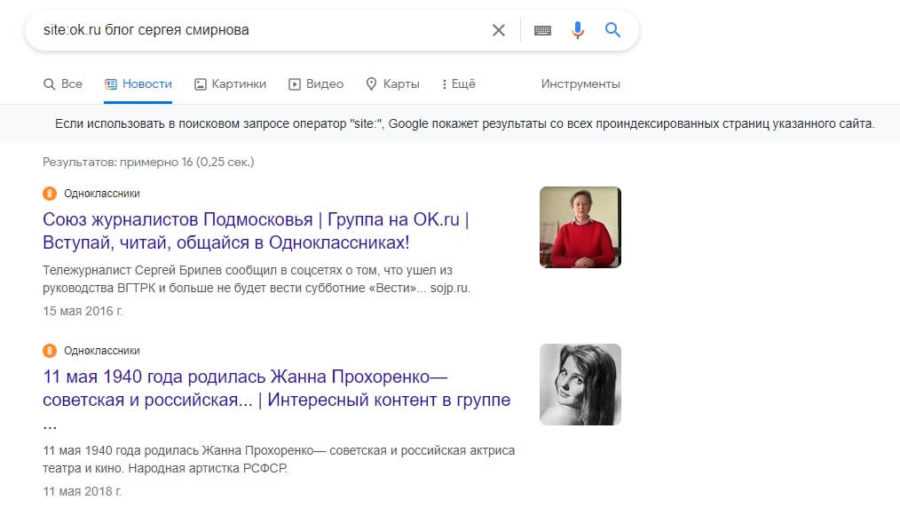Screen dimensions: 900x508
Task: Expand the Ещё more options menu
Action: [x=458, y=84]
